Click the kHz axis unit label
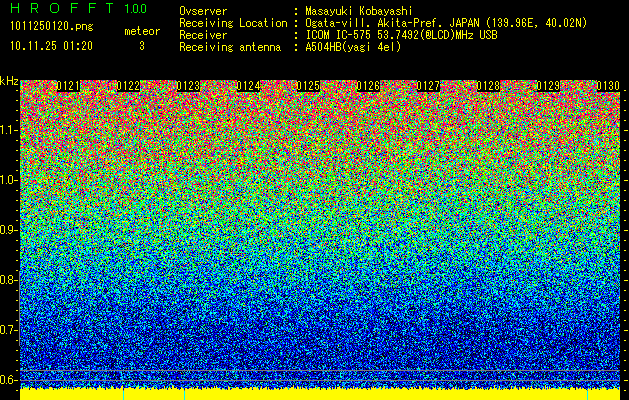The image size is (629, 400). [9, 81]
